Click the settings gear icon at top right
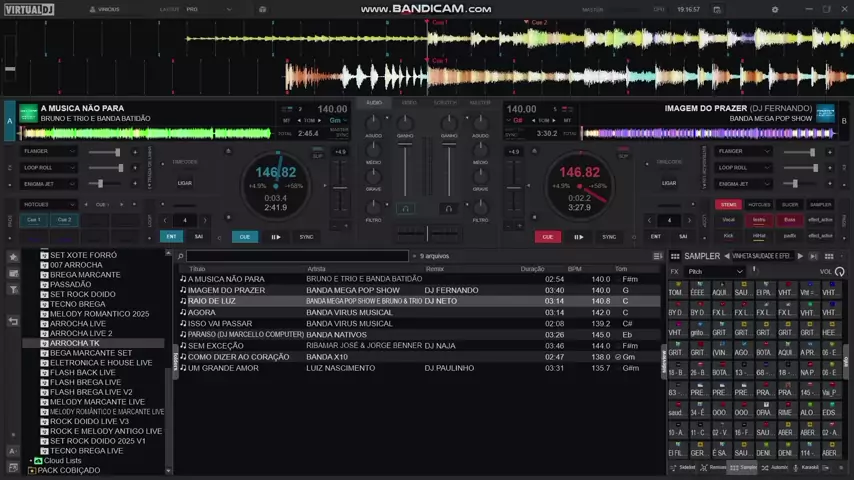 point(773,9)
